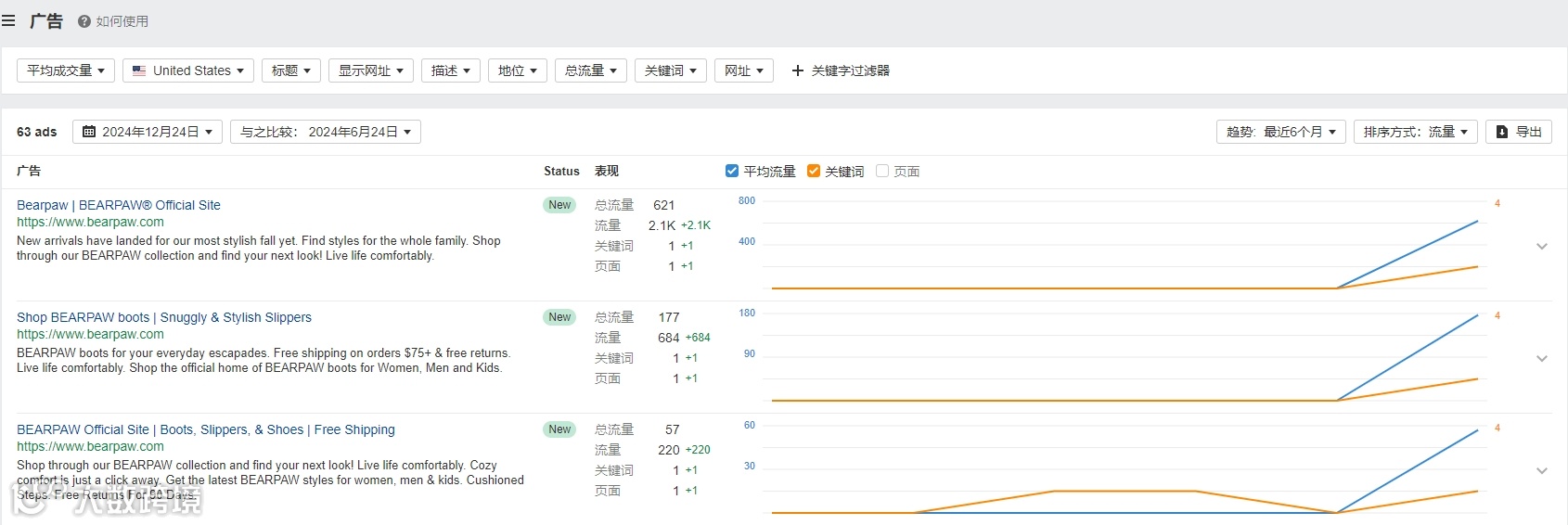Image resolution: width=1568 pixels, height=525 pixels.
Task: Toggle the 关键词 chart checkbox
Action: click(814, 171)
